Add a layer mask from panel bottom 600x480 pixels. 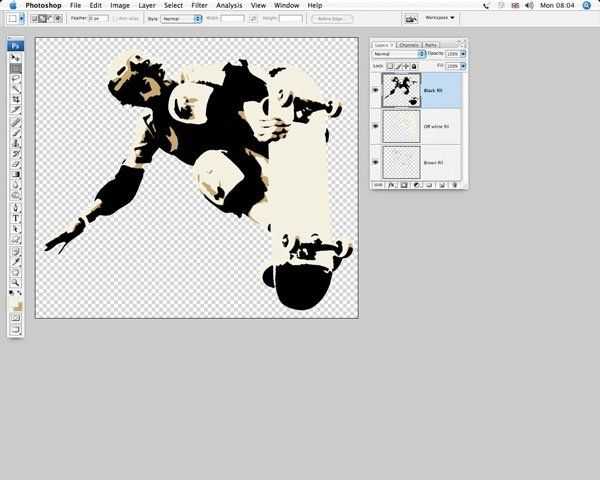coord(404,185)
